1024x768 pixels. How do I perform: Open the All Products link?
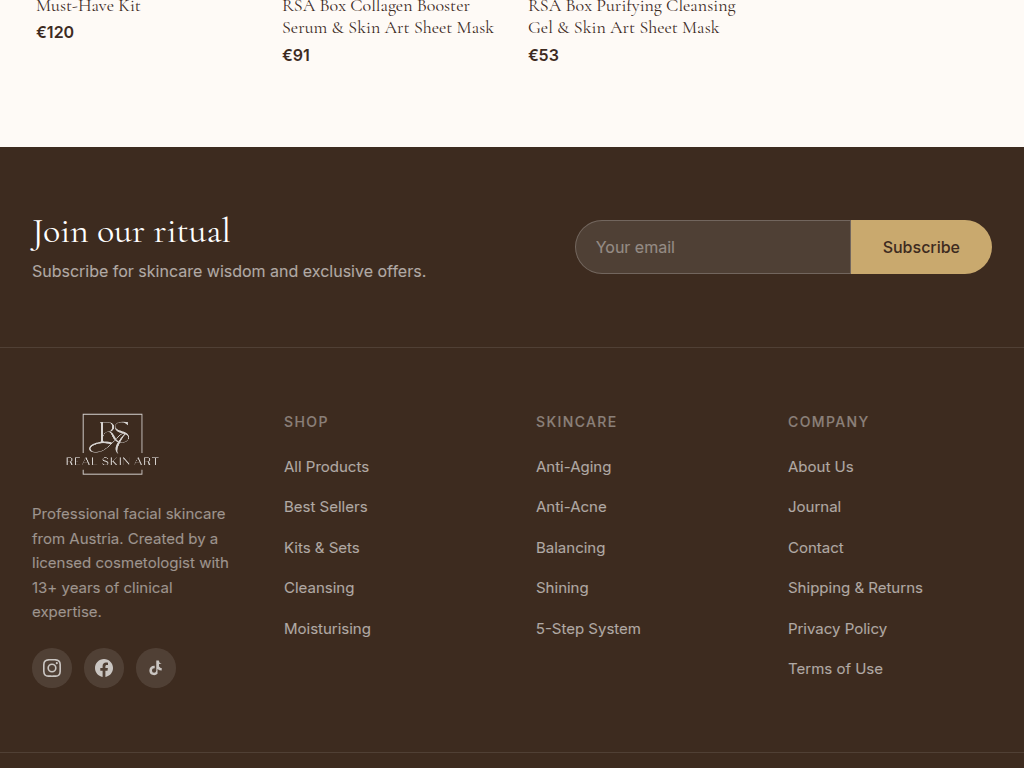(326, 467)
